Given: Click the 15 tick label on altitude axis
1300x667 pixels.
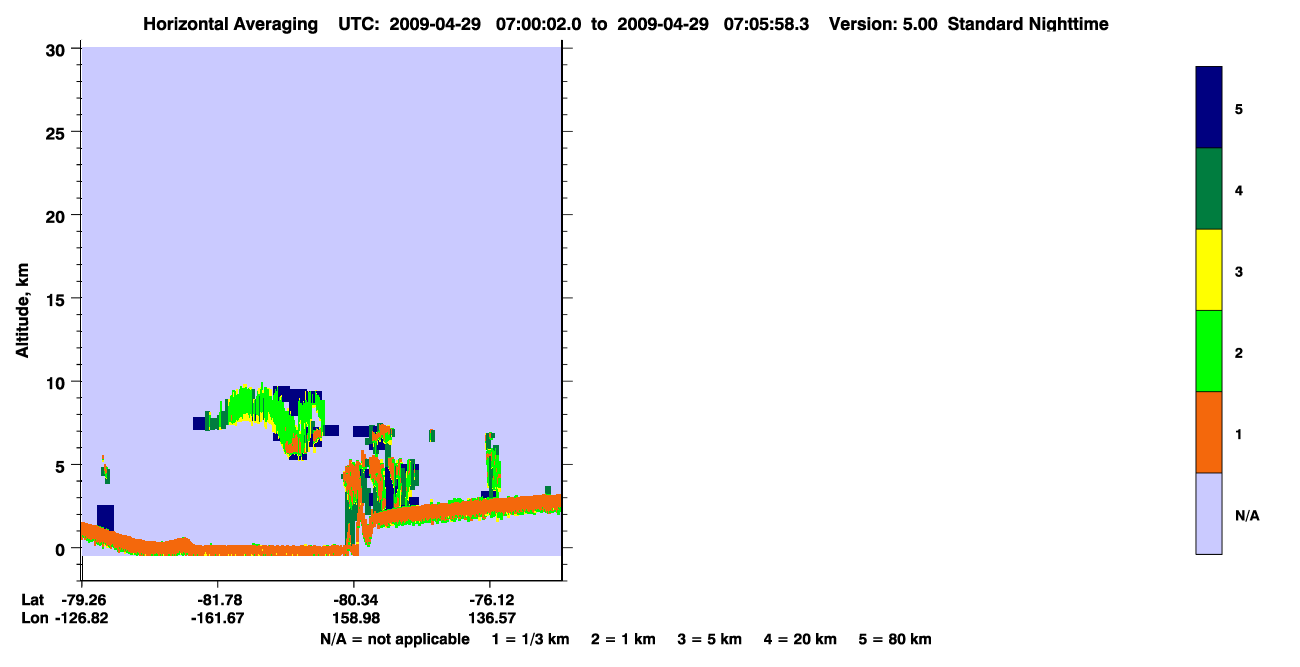Looking at the screenshot, I should [x=58, y=299].
